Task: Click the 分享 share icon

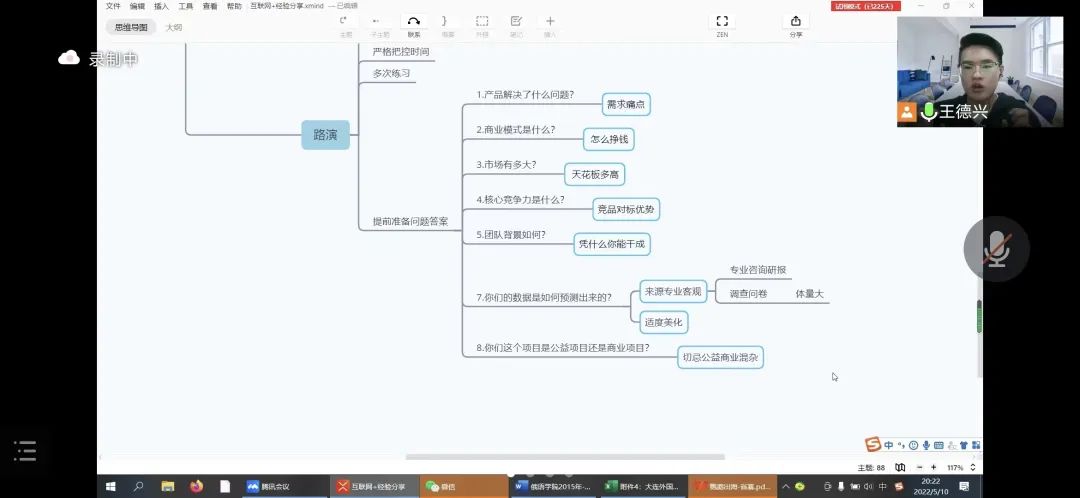Action: 795,21
